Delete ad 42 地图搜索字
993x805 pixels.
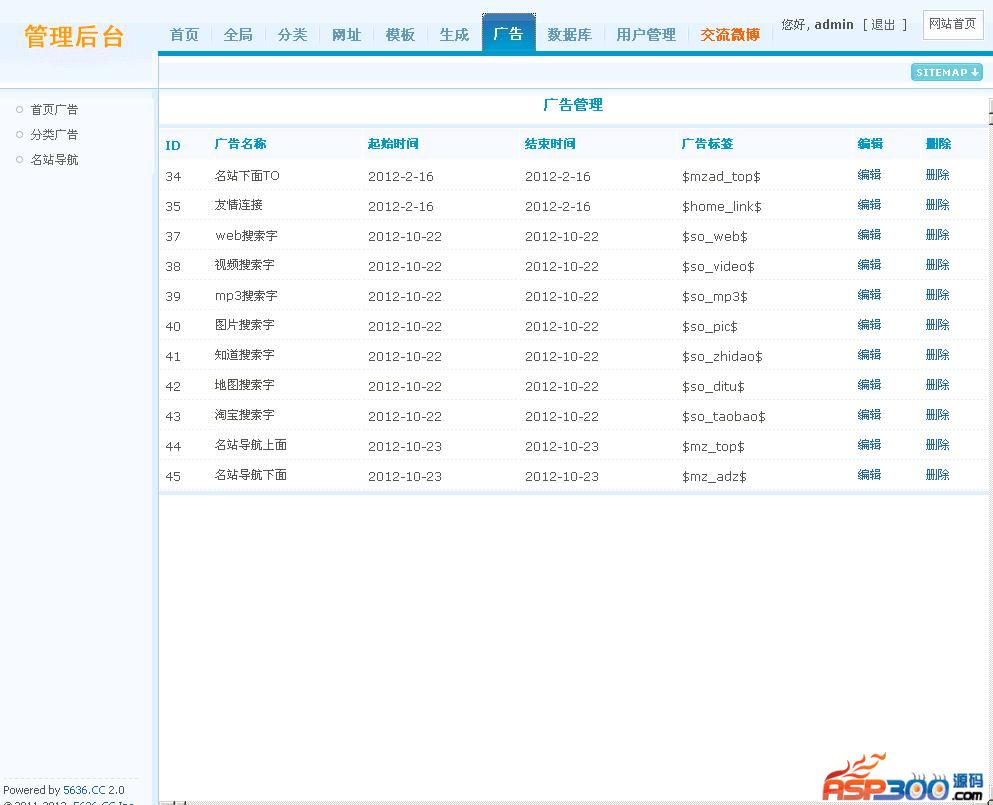[937, 384]
